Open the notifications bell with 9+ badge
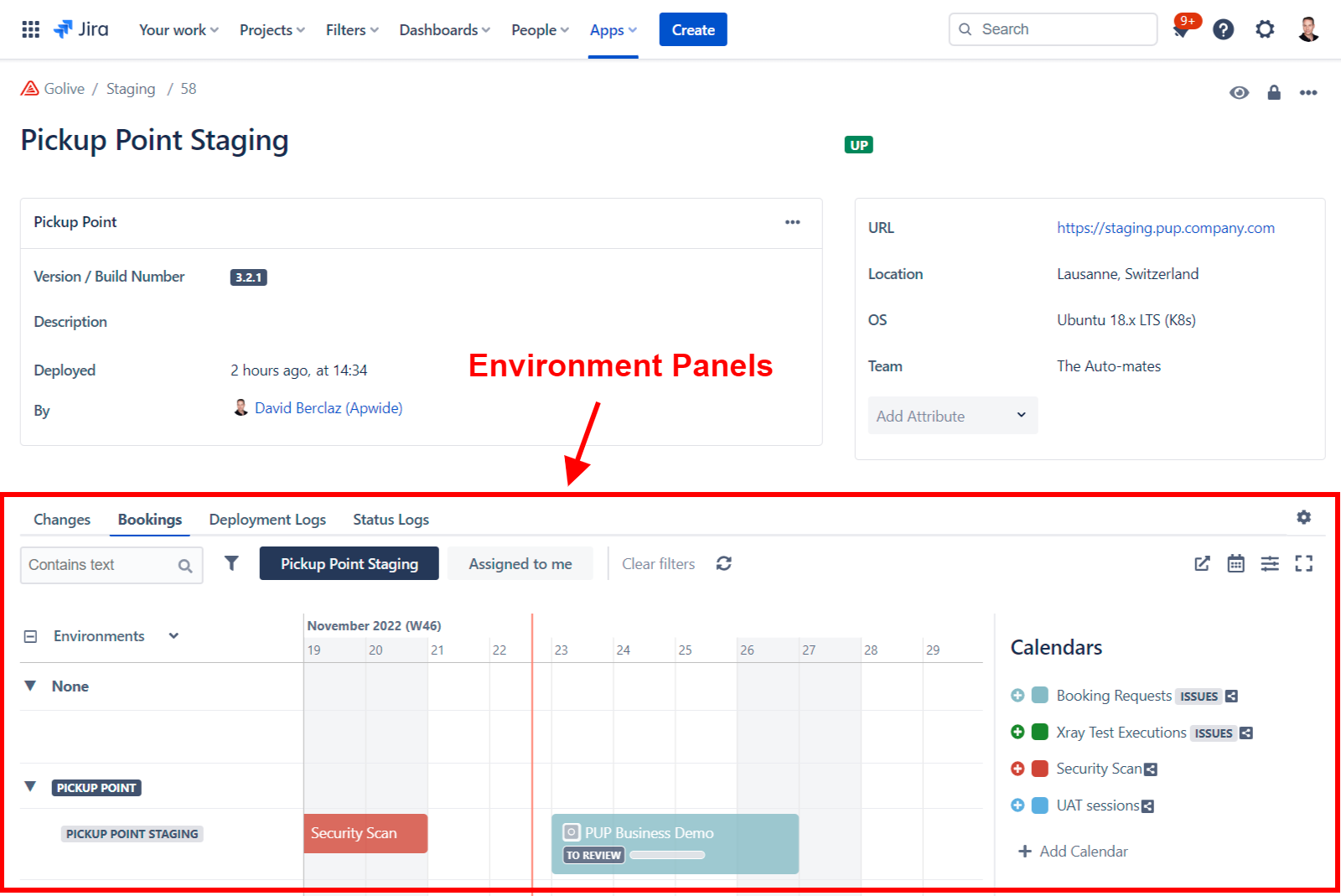The image size is (1341, 896). [1182, 29]
